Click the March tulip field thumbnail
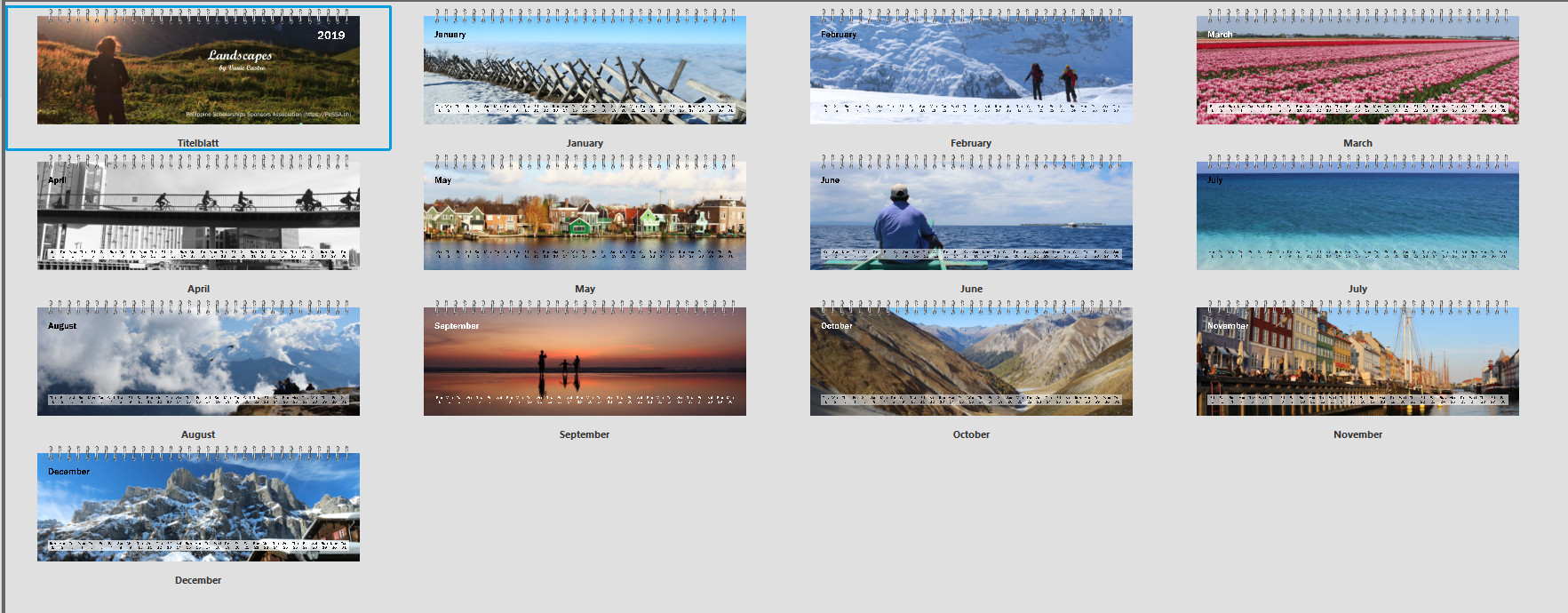1568x613 pixels. click(x=1357, y=70)
